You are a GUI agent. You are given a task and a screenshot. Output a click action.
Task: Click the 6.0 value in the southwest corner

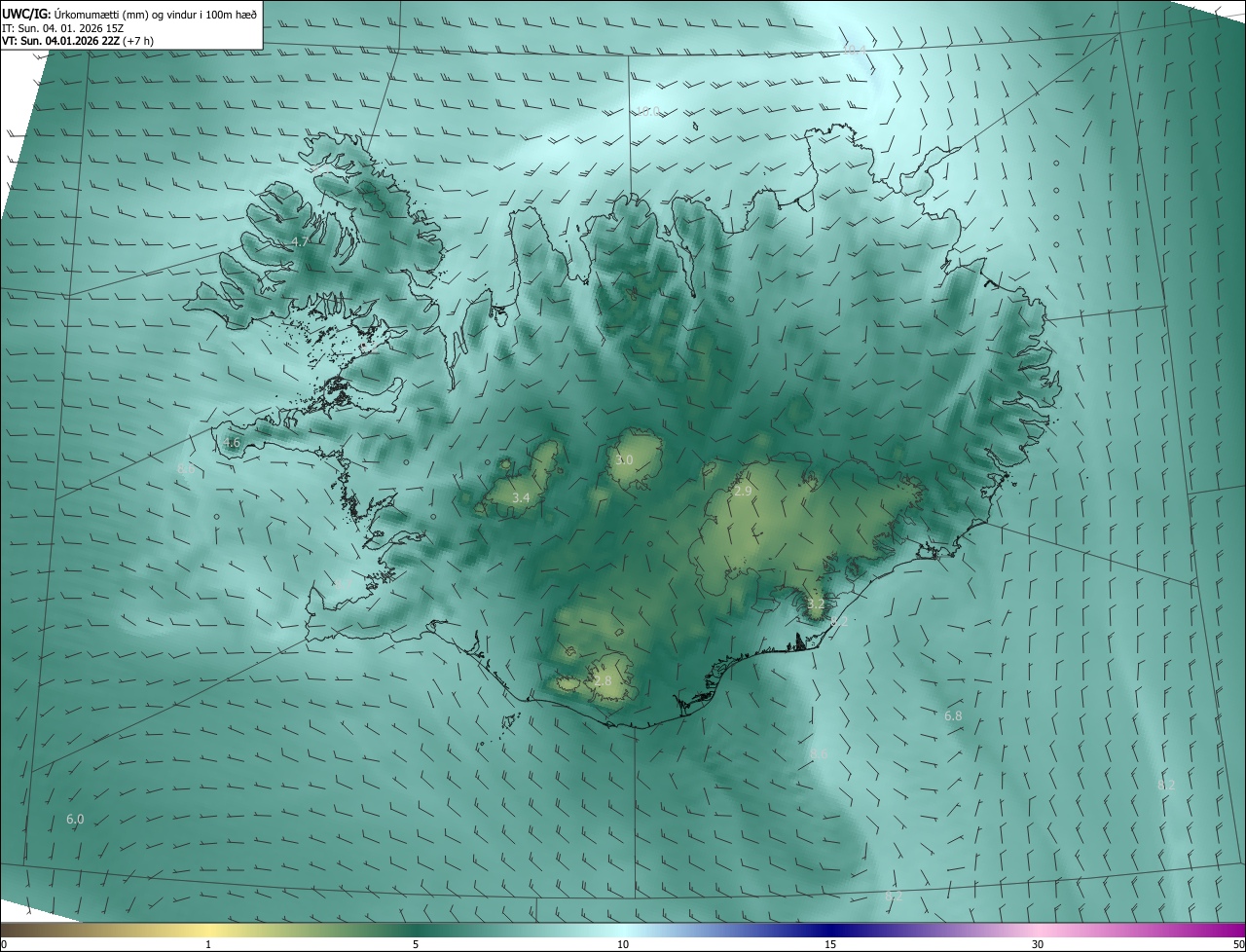(x=75, y=819)
